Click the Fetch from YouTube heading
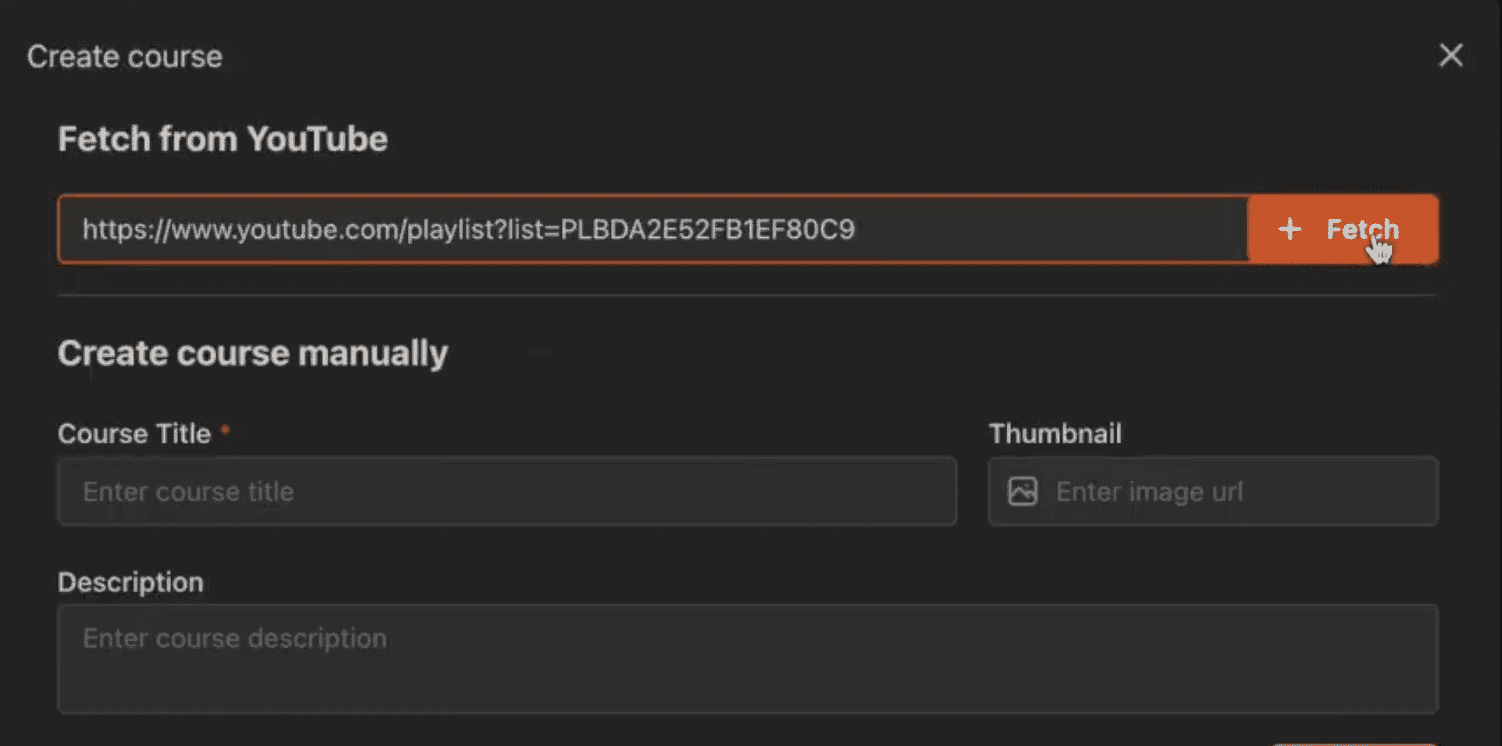This screenshot has height=746, width=1502. (223, 139)
